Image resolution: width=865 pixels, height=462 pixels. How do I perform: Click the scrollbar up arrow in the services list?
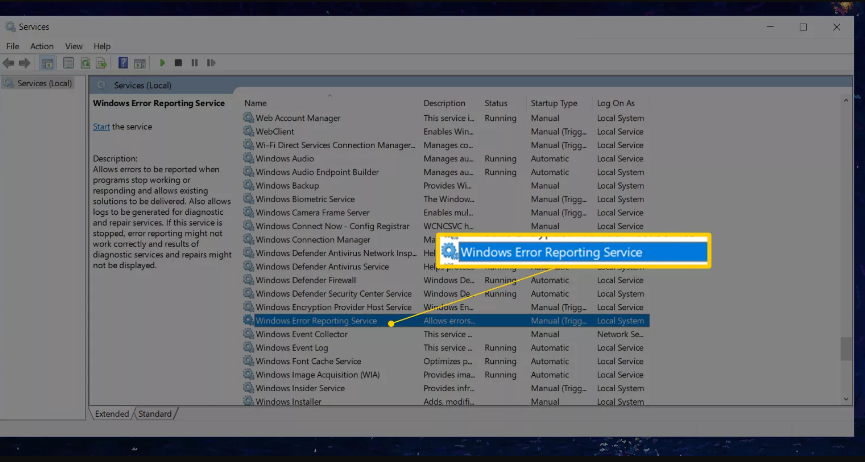click(846, 100)
